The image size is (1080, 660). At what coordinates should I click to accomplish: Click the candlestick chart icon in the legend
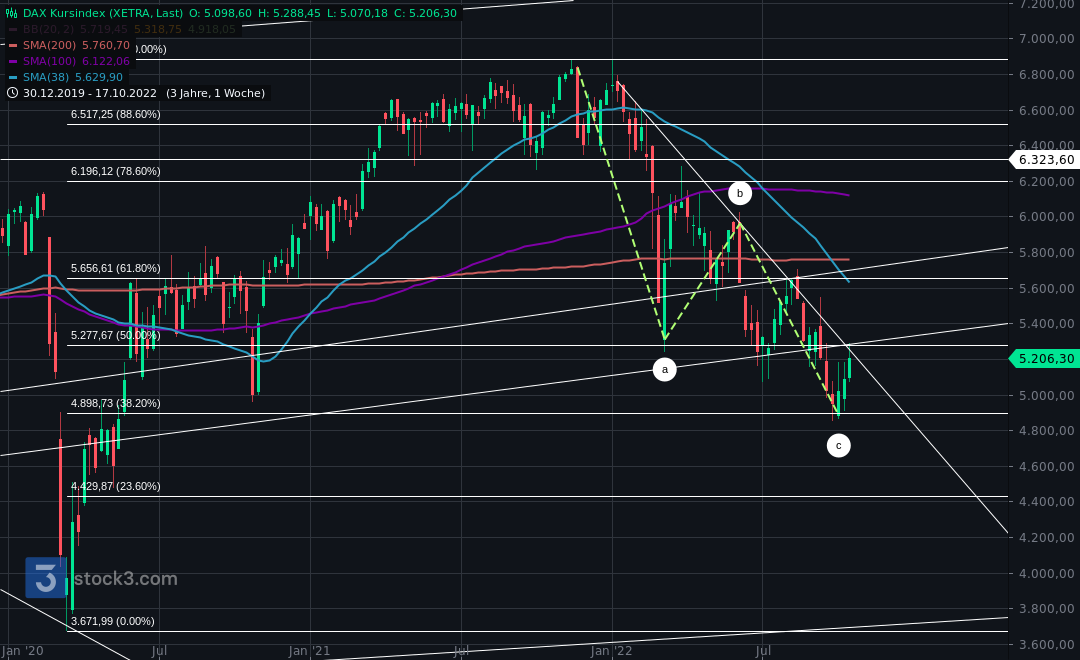(x=11, y=15)
